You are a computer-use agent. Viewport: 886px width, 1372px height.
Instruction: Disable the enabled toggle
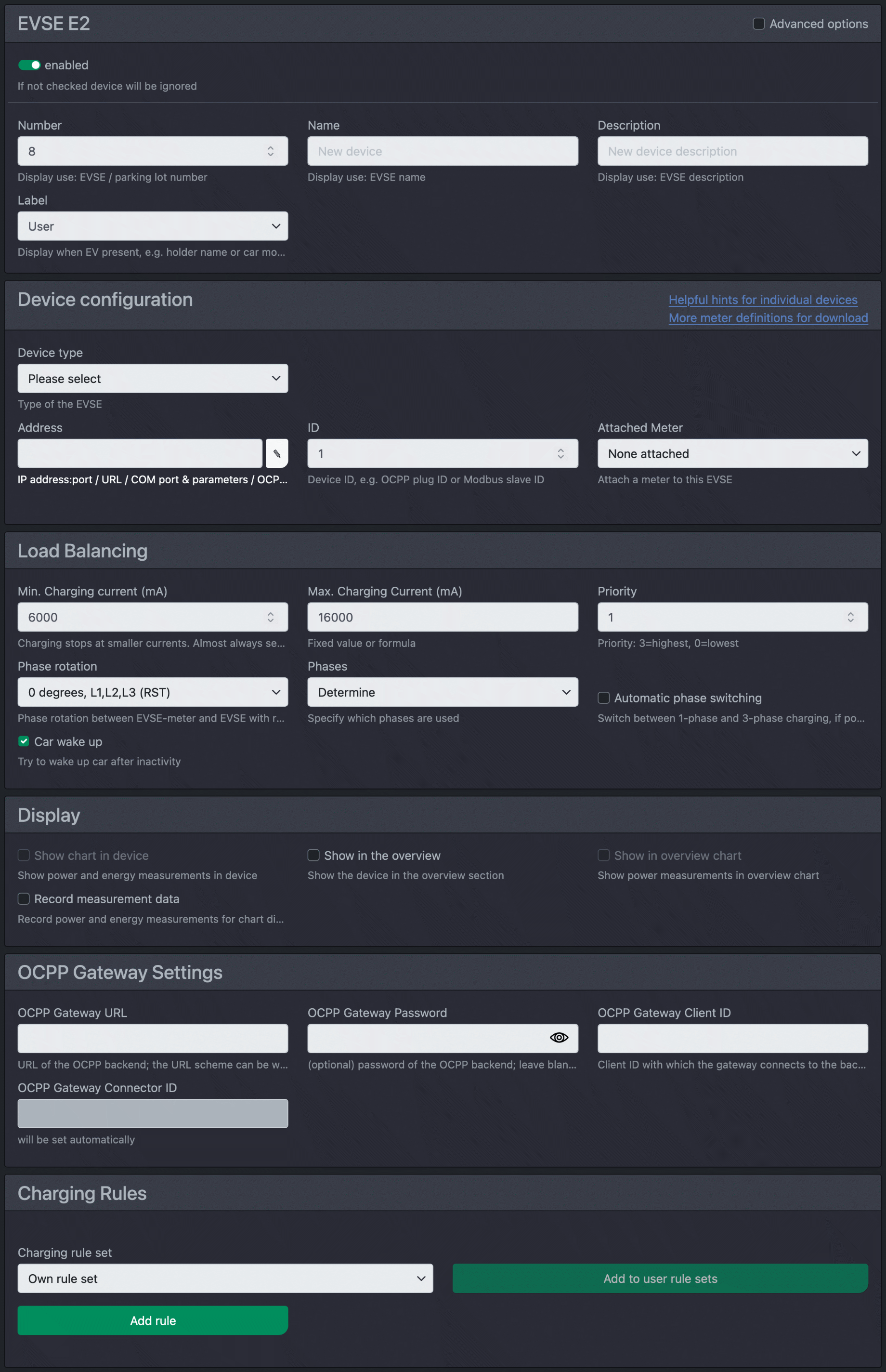point(29,65)
